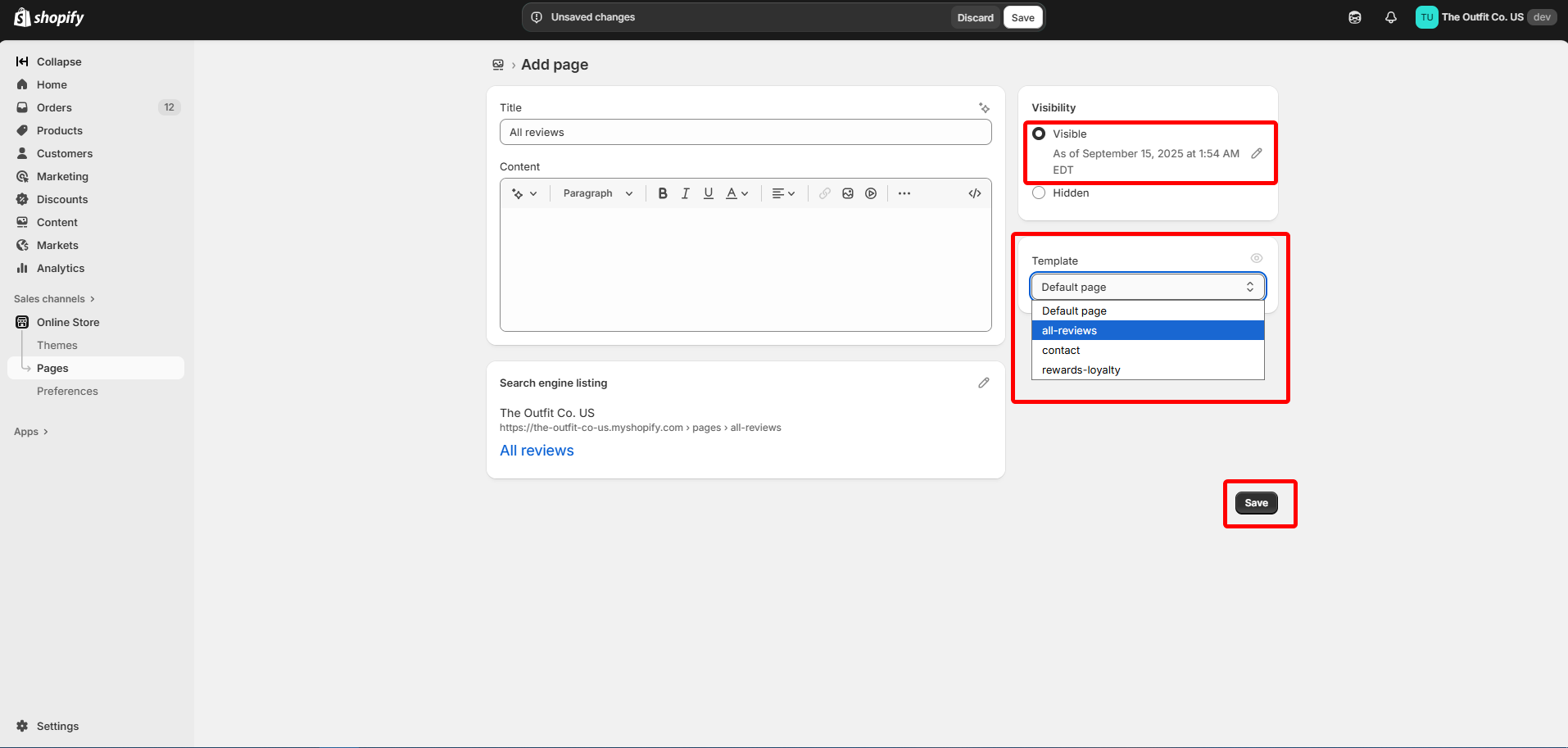1568x748 pixels.
Task: Open notifications bell icon
Action: point(1391,17)
